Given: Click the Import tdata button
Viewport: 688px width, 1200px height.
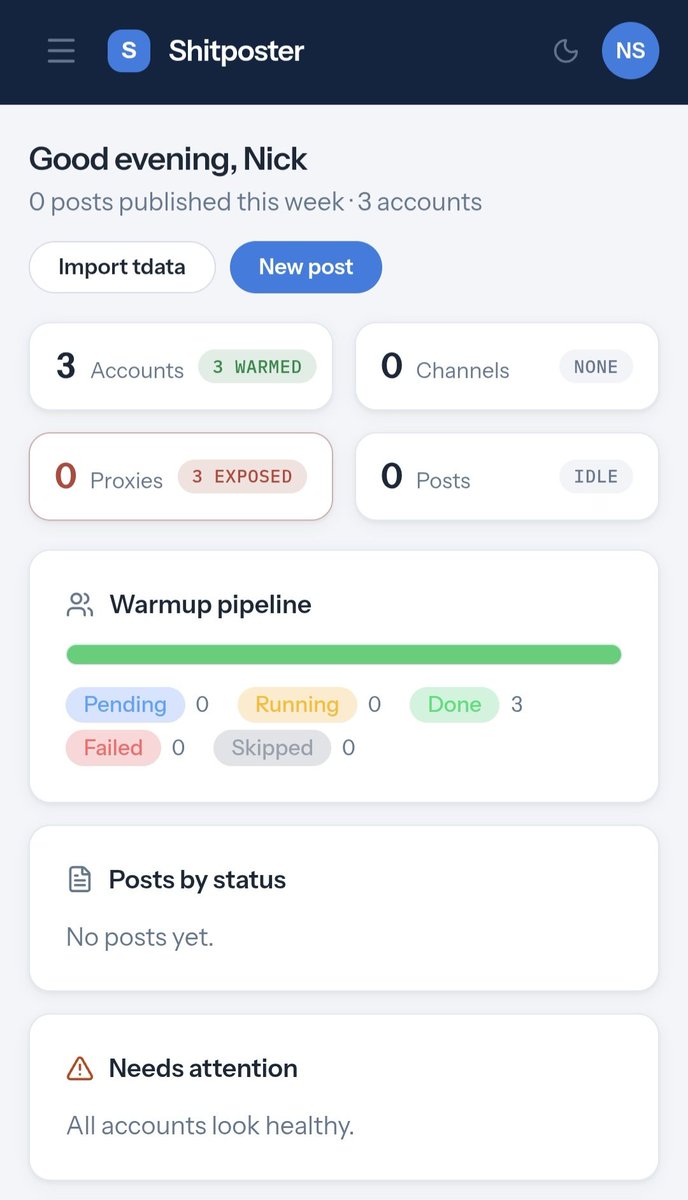Looking at the screenshot, I should coord(122,267).
